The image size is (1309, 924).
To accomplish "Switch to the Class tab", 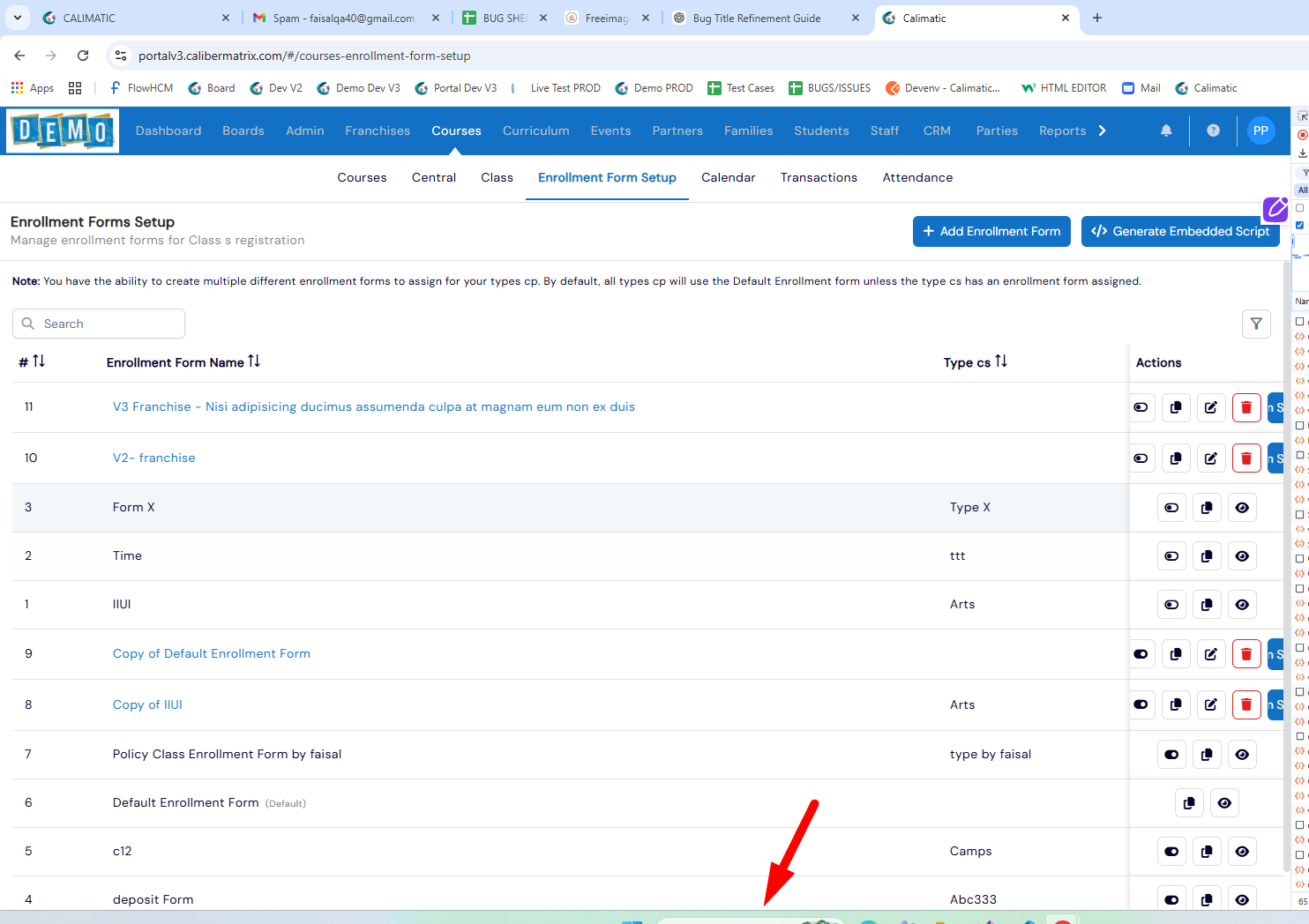I will click(497, 177).
